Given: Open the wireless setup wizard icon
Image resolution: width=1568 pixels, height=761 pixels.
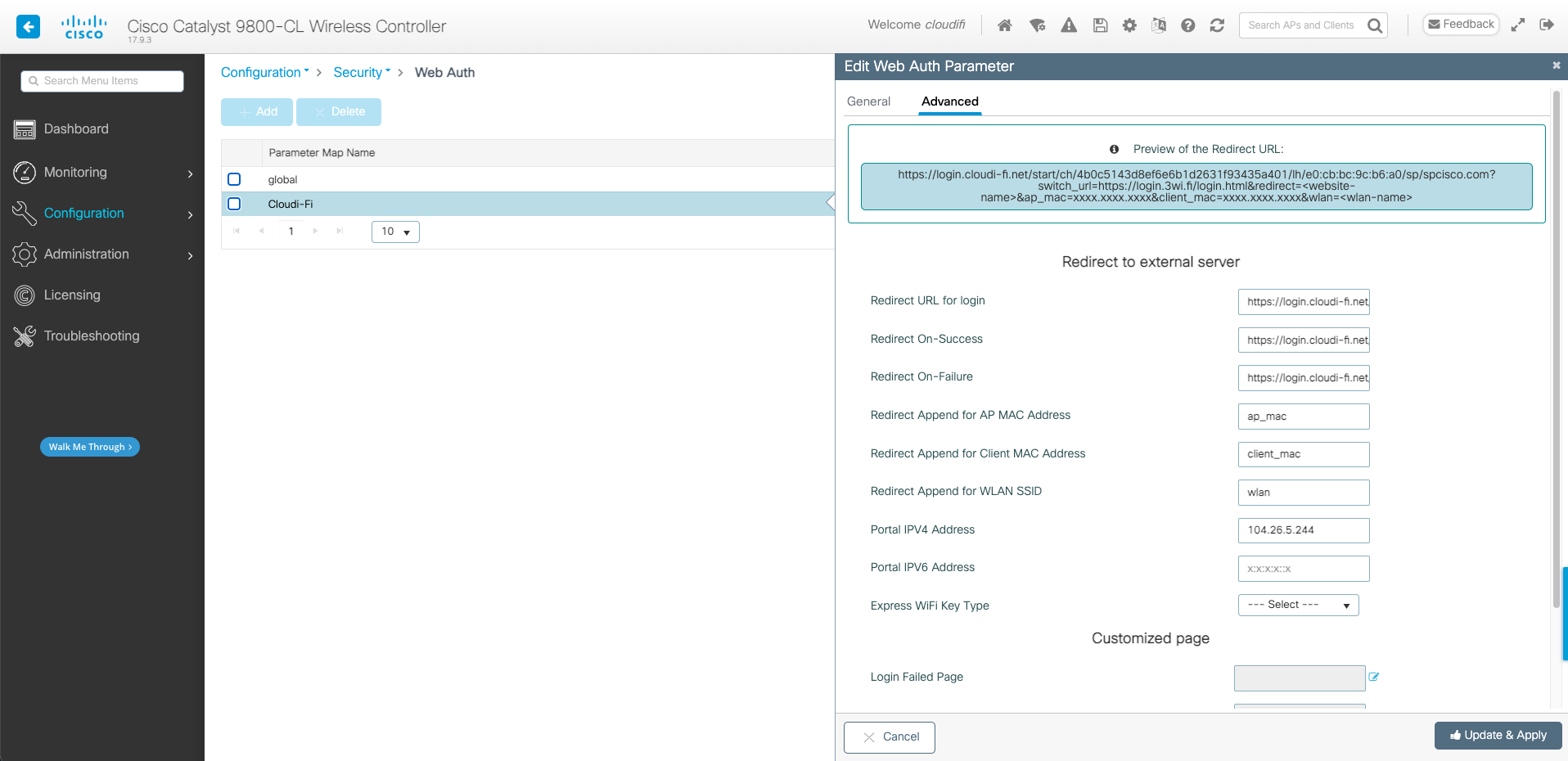Looking at the screenshot, I should [x=1037, y=25].
